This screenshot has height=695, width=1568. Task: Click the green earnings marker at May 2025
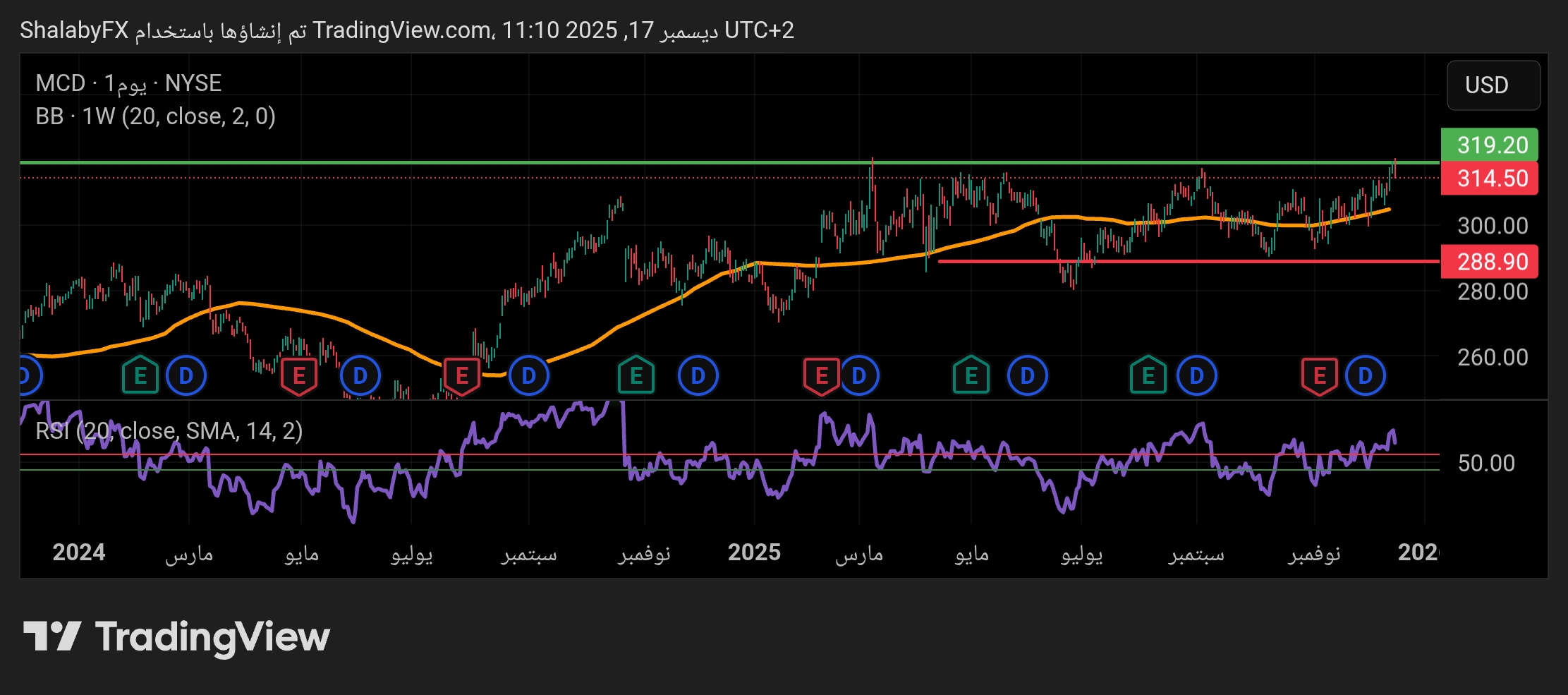(x=971, y=376)
